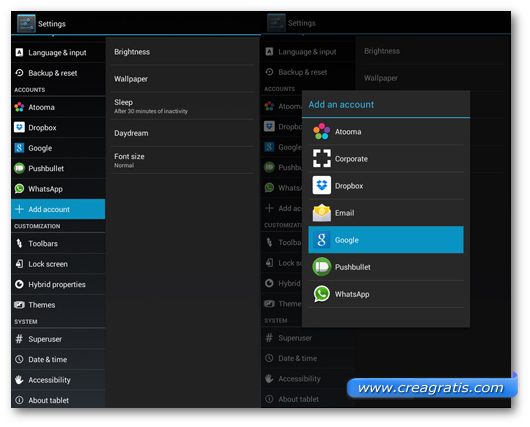Open Lock screen in left settings panel

pyautogui.click(x=58, y=264)
